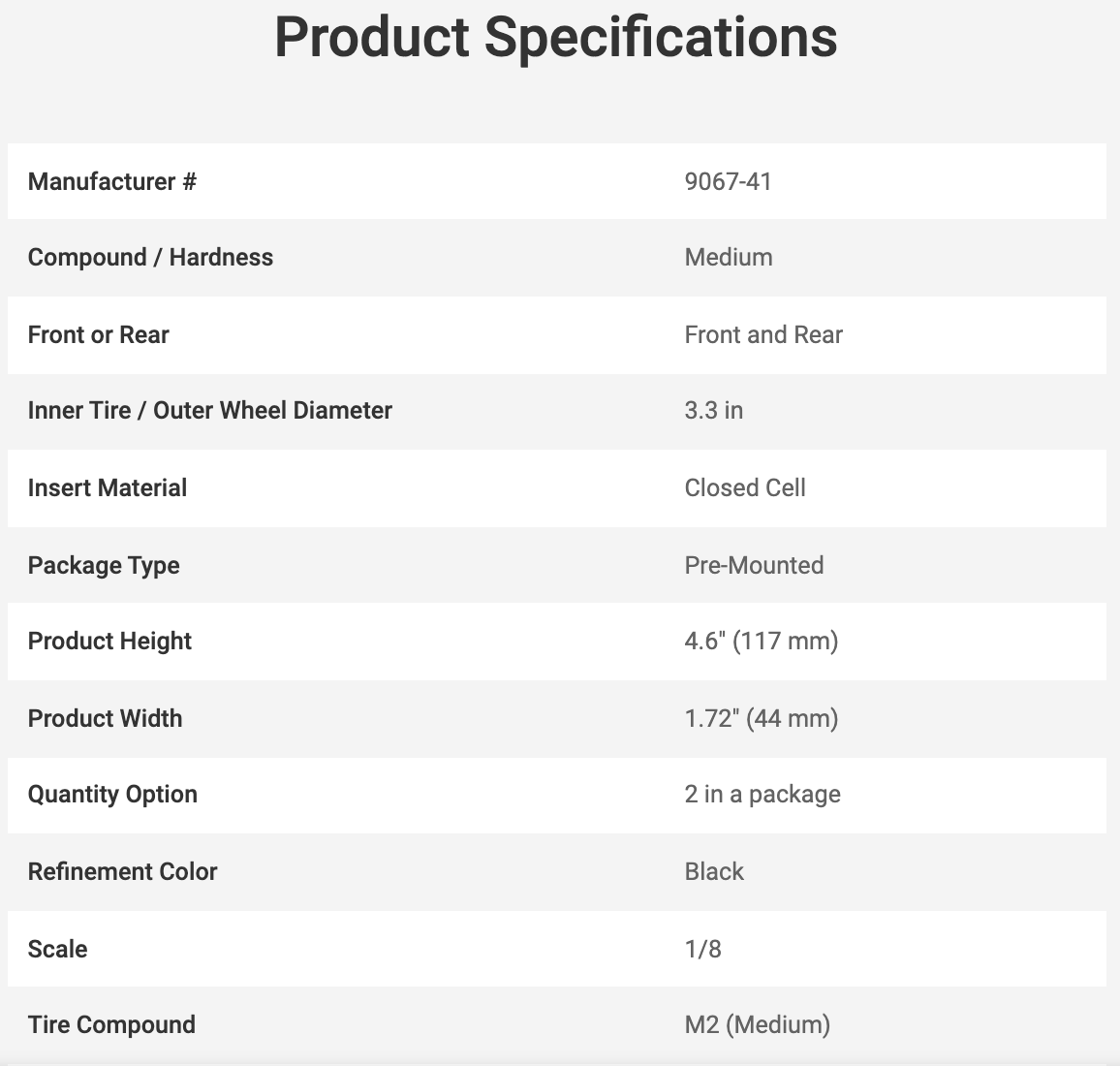Select the 1.72" (44 mm) width value
1120x1066 pixels.
pos(761,718)
